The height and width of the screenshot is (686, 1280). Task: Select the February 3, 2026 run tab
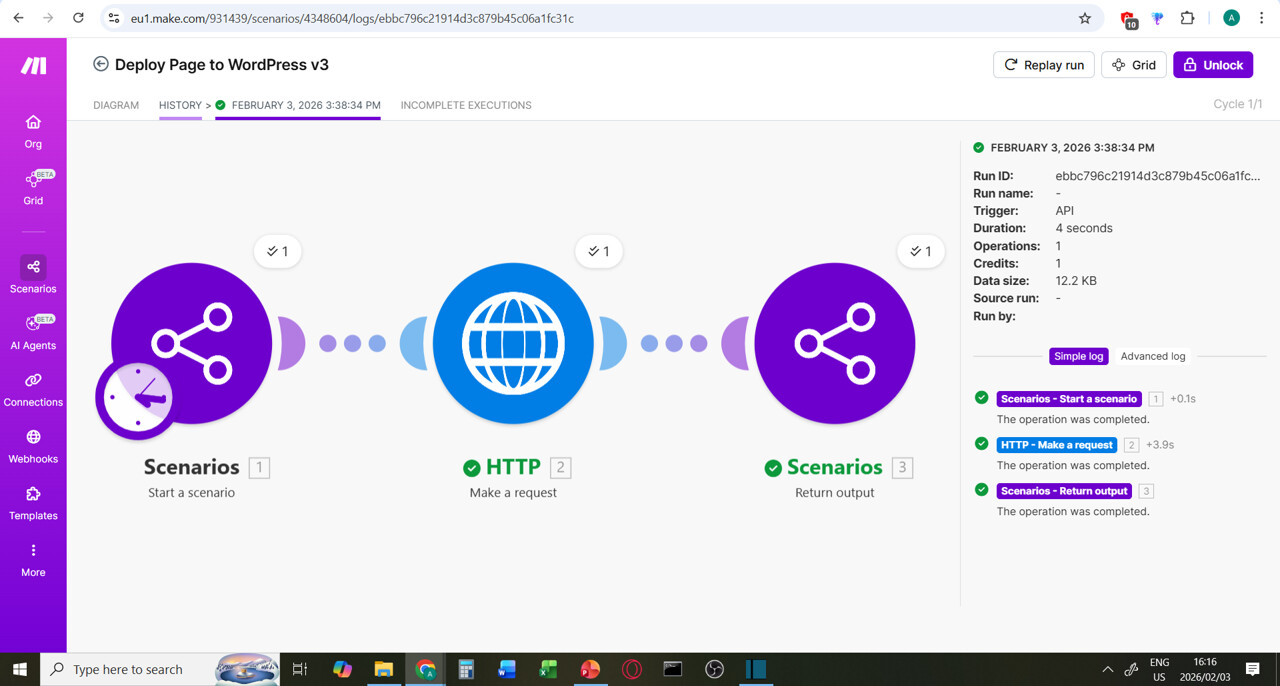click(x=298, y=105)
